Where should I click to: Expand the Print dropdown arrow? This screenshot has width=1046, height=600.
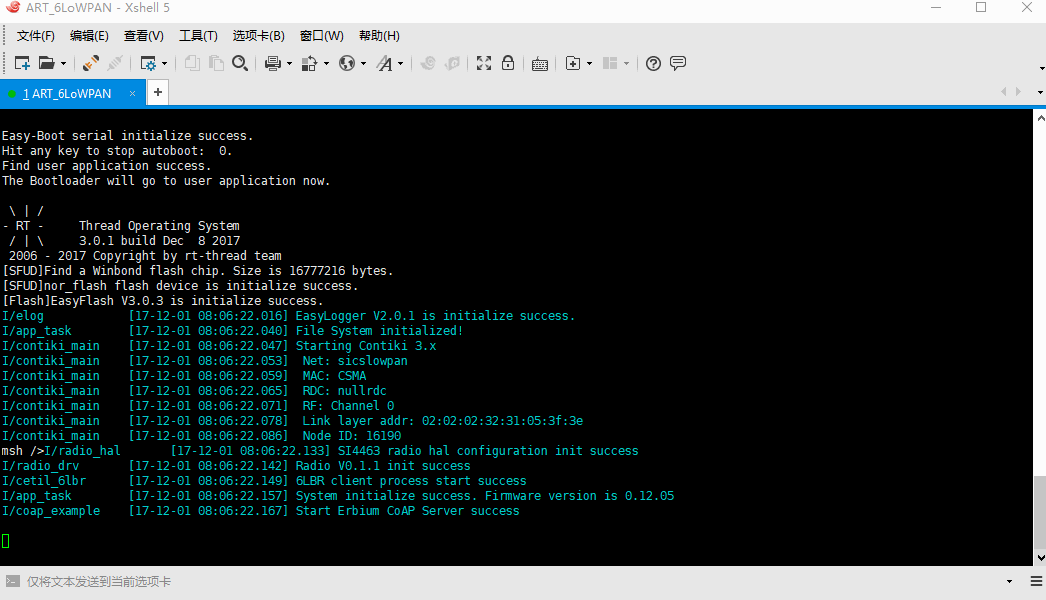click(x=289, y=63)
